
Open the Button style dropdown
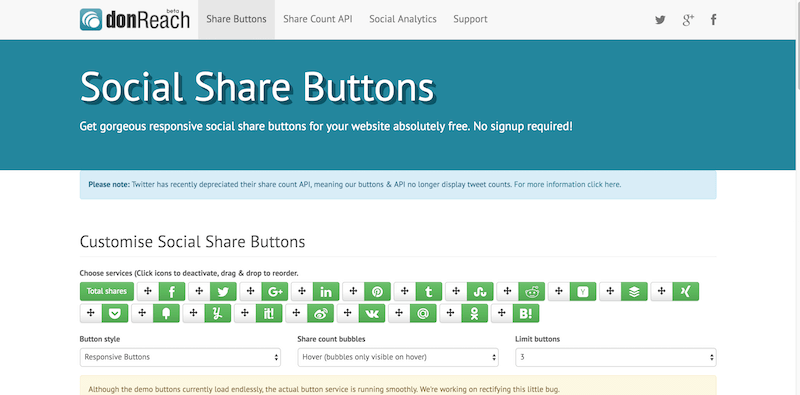180,357
